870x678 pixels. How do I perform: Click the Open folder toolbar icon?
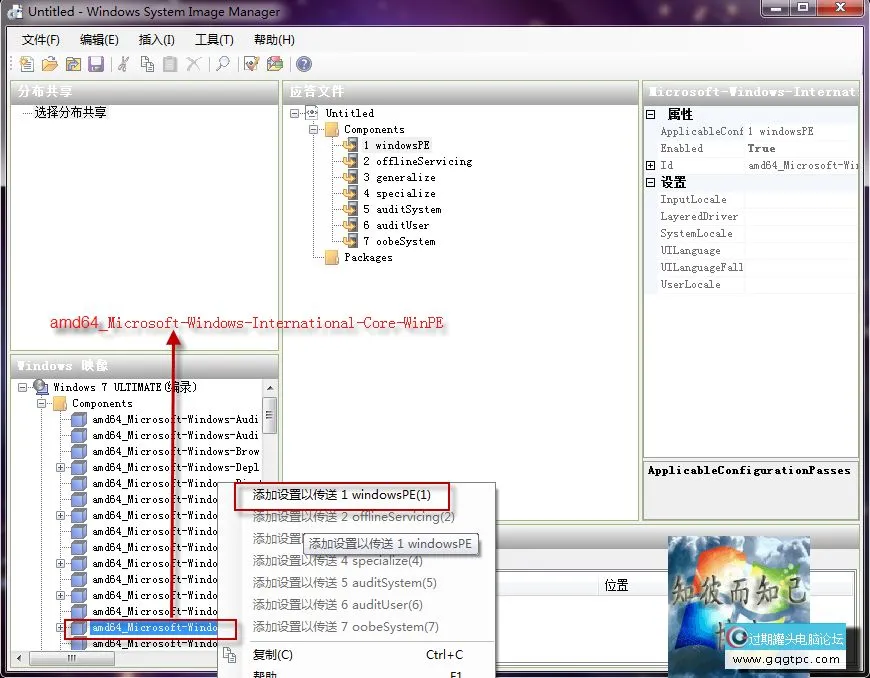pos(49,64)
